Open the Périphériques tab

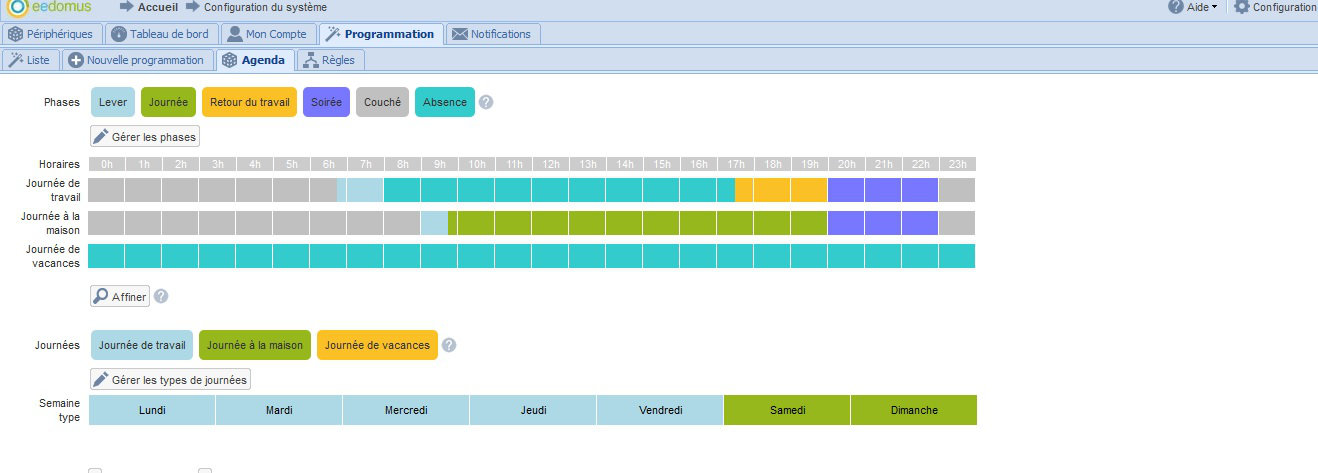pyautogui.click(x=51, y=34)
